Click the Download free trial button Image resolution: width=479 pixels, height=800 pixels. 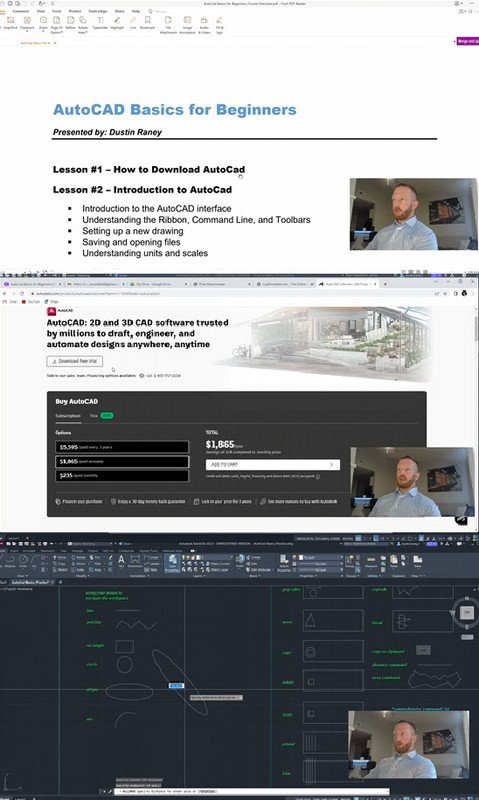74,361
